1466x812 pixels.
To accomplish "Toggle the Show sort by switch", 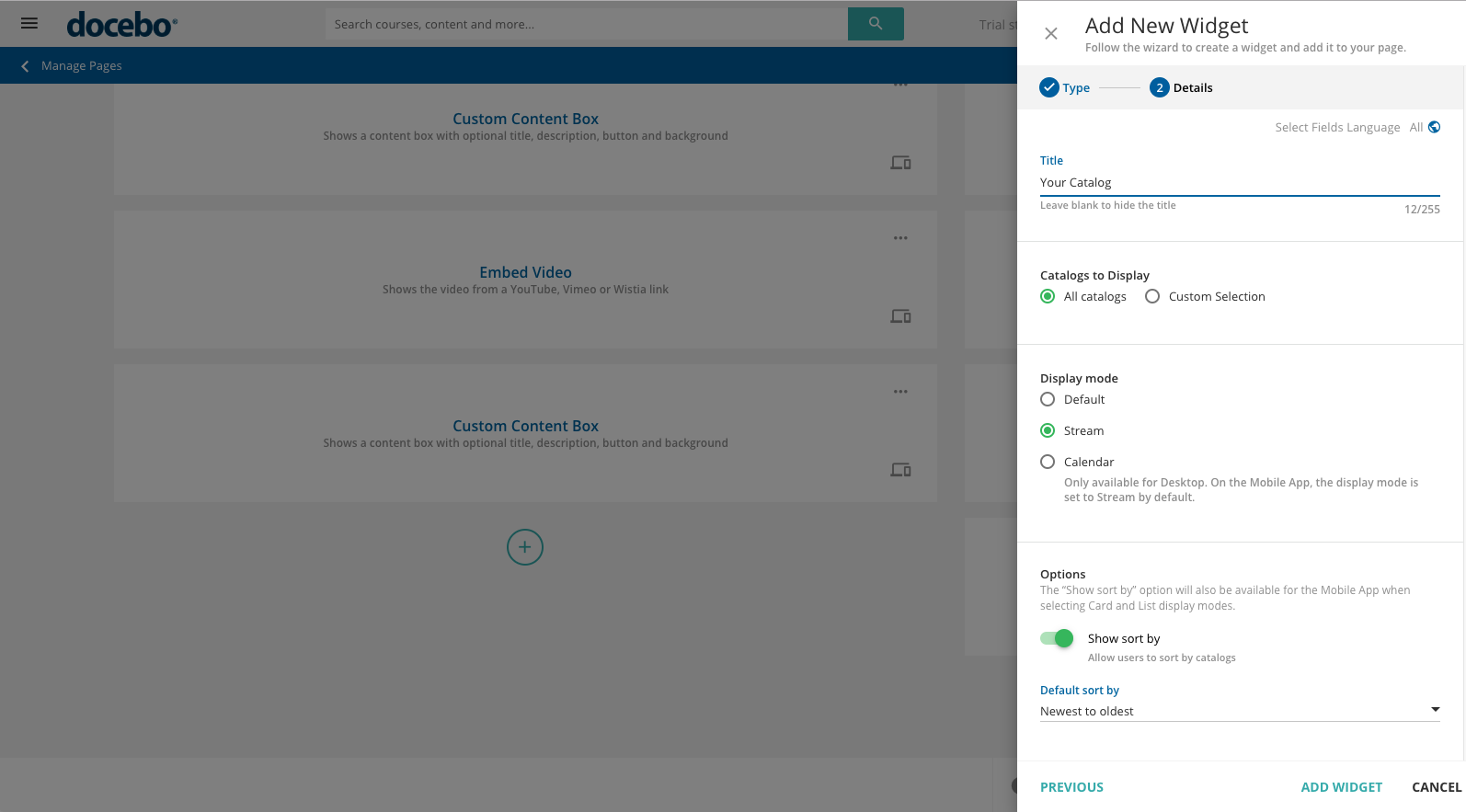I will pos(1057,638).
